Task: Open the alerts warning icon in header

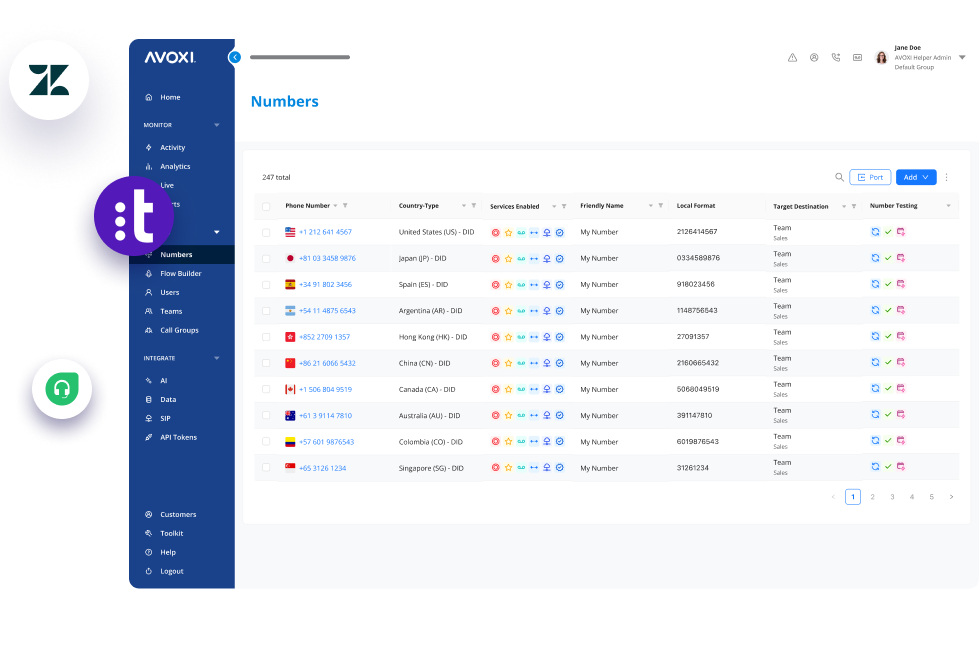Action: (792, 58)
